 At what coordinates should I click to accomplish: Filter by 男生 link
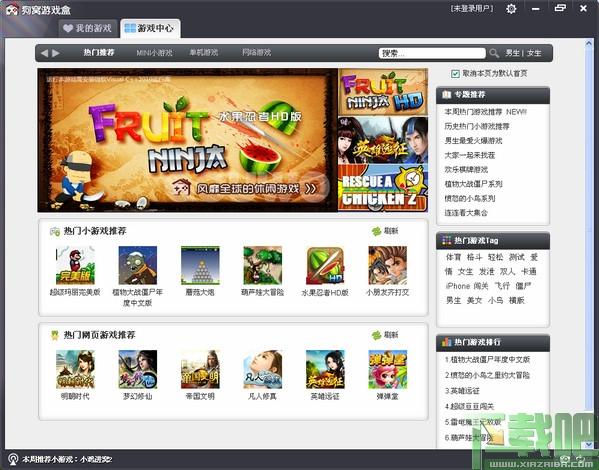pos(512,53)
